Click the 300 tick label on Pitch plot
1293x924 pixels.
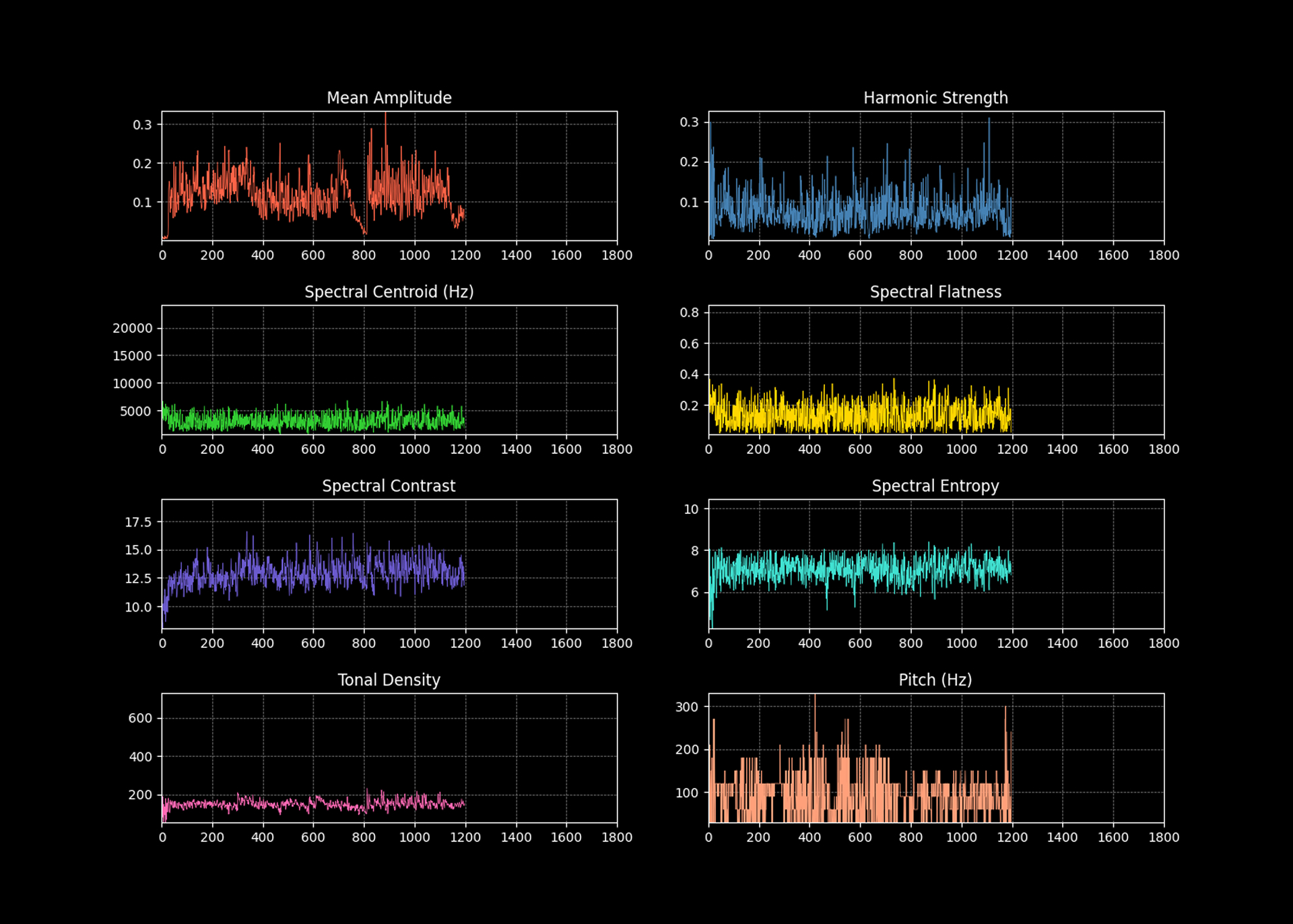click(687, 706)
